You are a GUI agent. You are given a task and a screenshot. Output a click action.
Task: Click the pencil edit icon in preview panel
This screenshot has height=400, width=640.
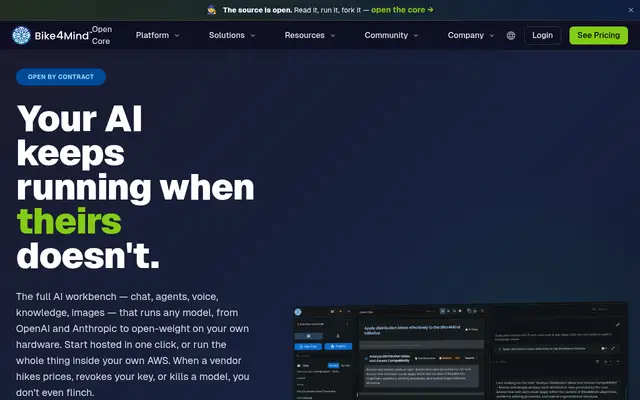[618, 324]
